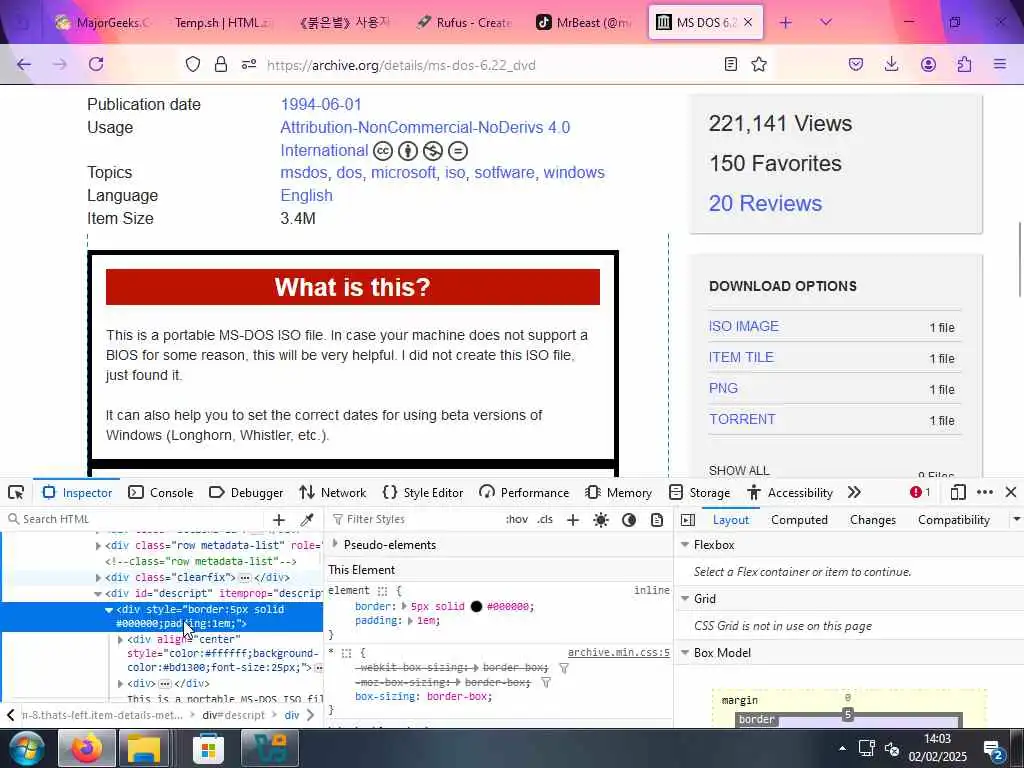This screenshot has height=768, width=1024.
Task: Toggle reader view icon in address bar
Action: (x=731, y=64)
